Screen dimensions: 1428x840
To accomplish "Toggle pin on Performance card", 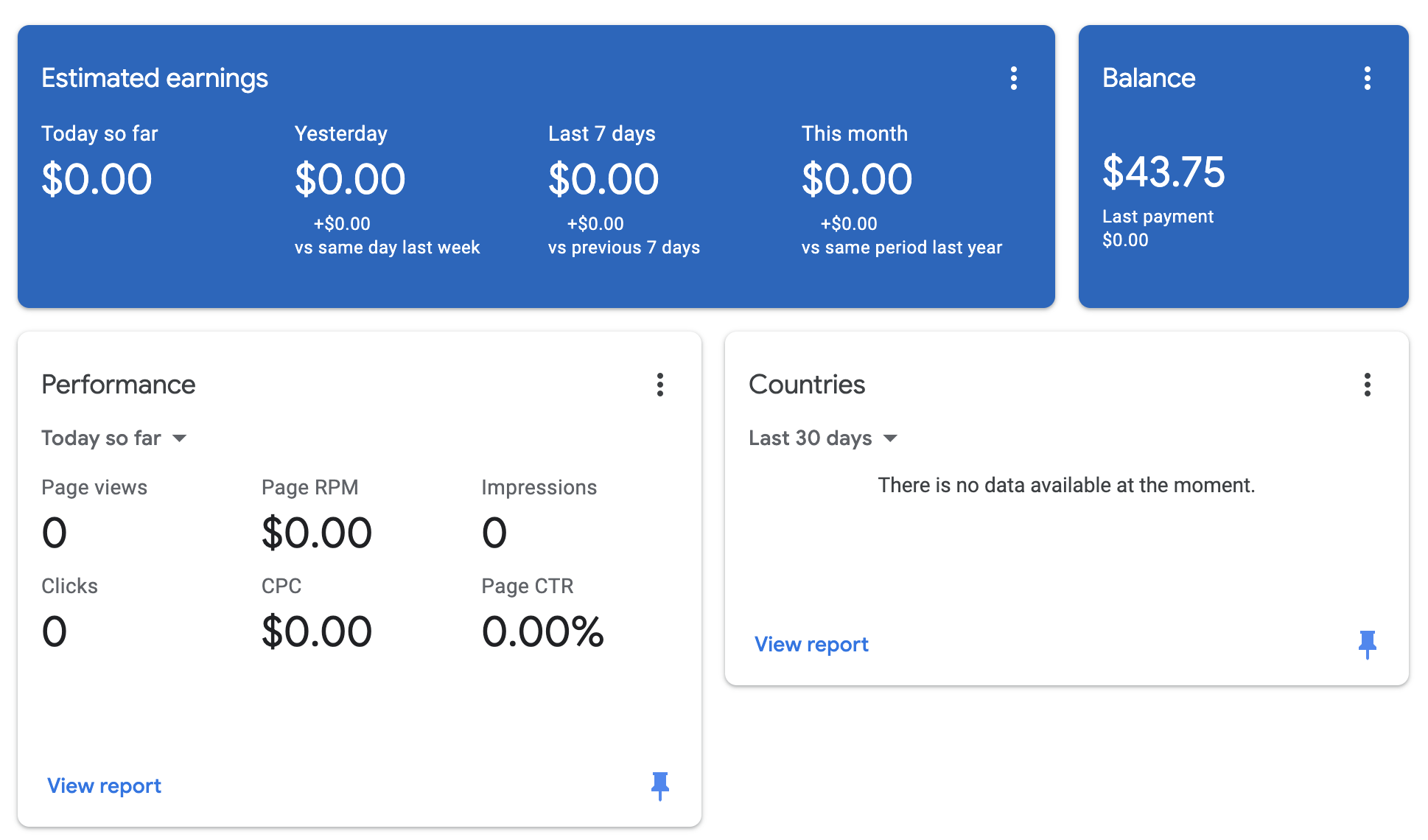I will [659, 785].
